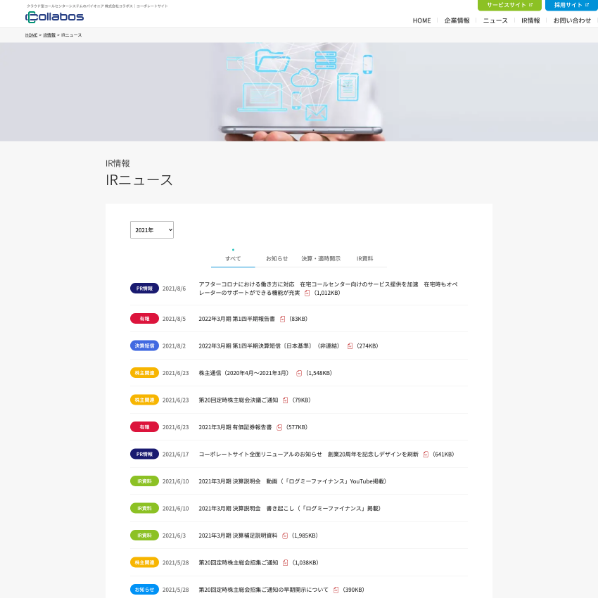Open PDF icon beside 79KB shareholder meeting notice
This screenshot has width=598, height=598.
tap(285, 400)
